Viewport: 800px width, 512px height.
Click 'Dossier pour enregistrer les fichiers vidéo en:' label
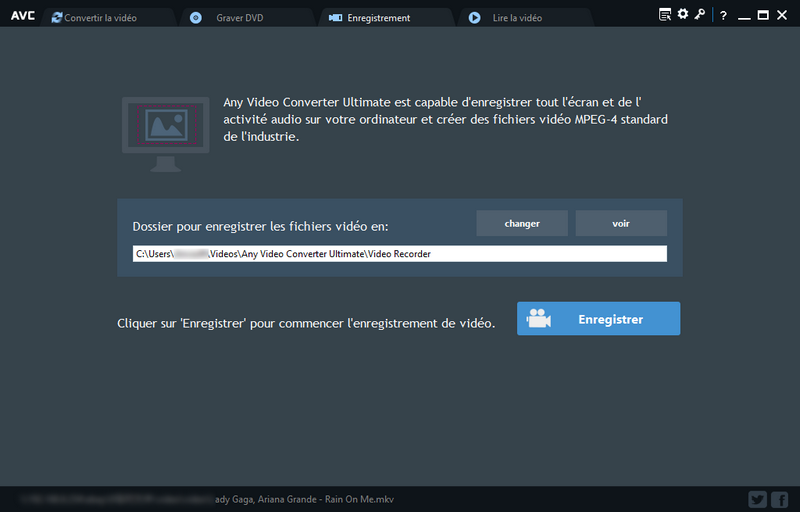[x=260, y=226]
